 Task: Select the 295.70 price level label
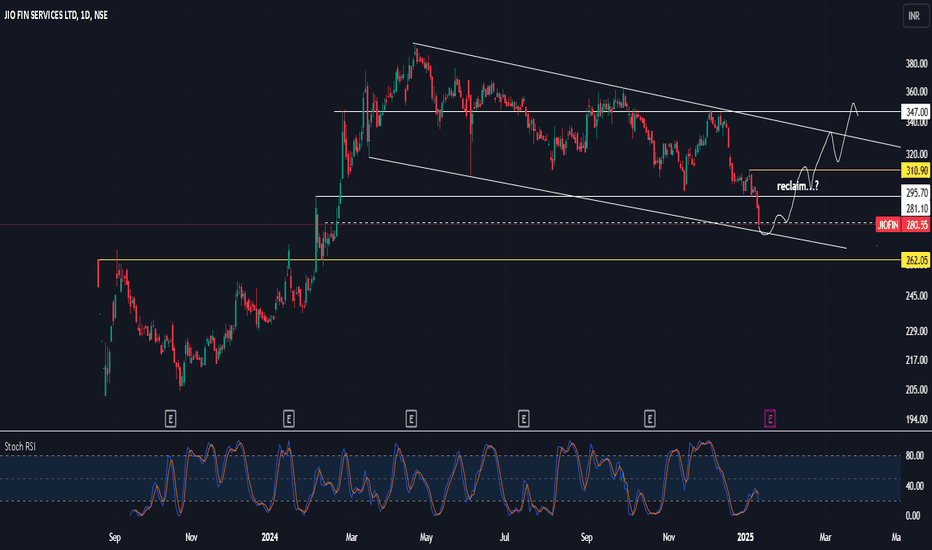pyautogui.click(x=916, y=193)
